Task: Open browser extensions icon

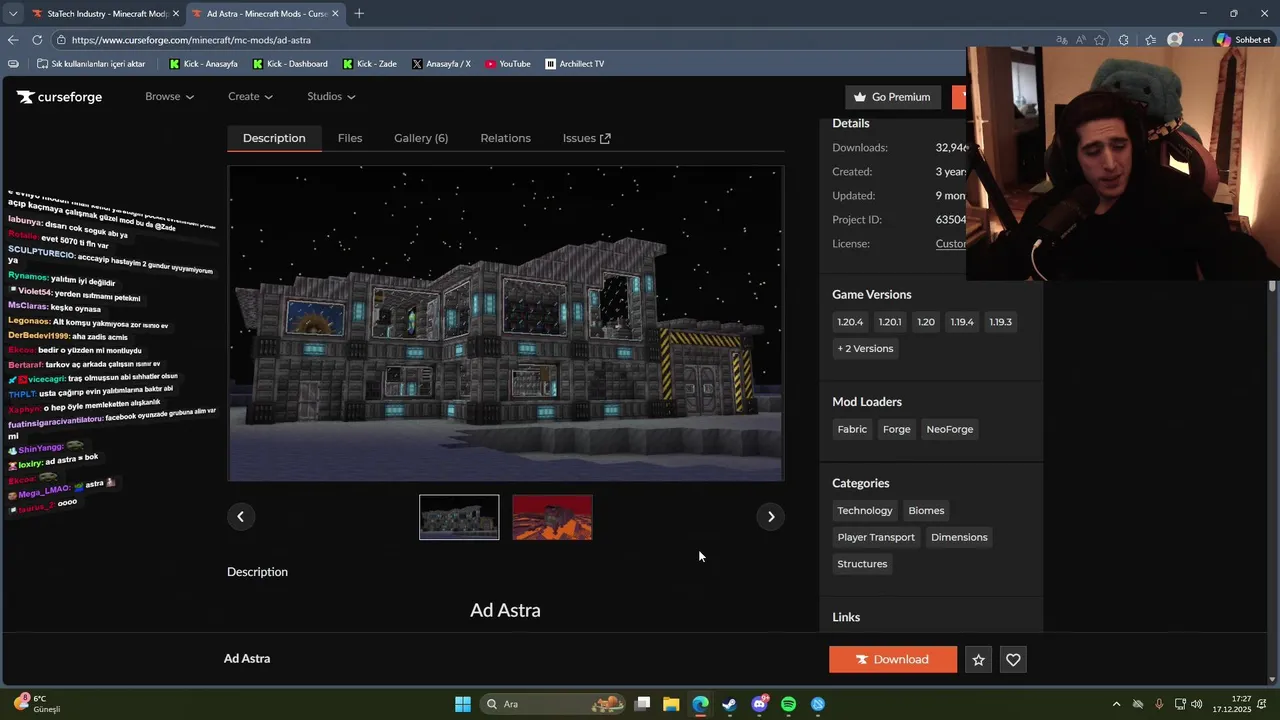Action: 1124,40
